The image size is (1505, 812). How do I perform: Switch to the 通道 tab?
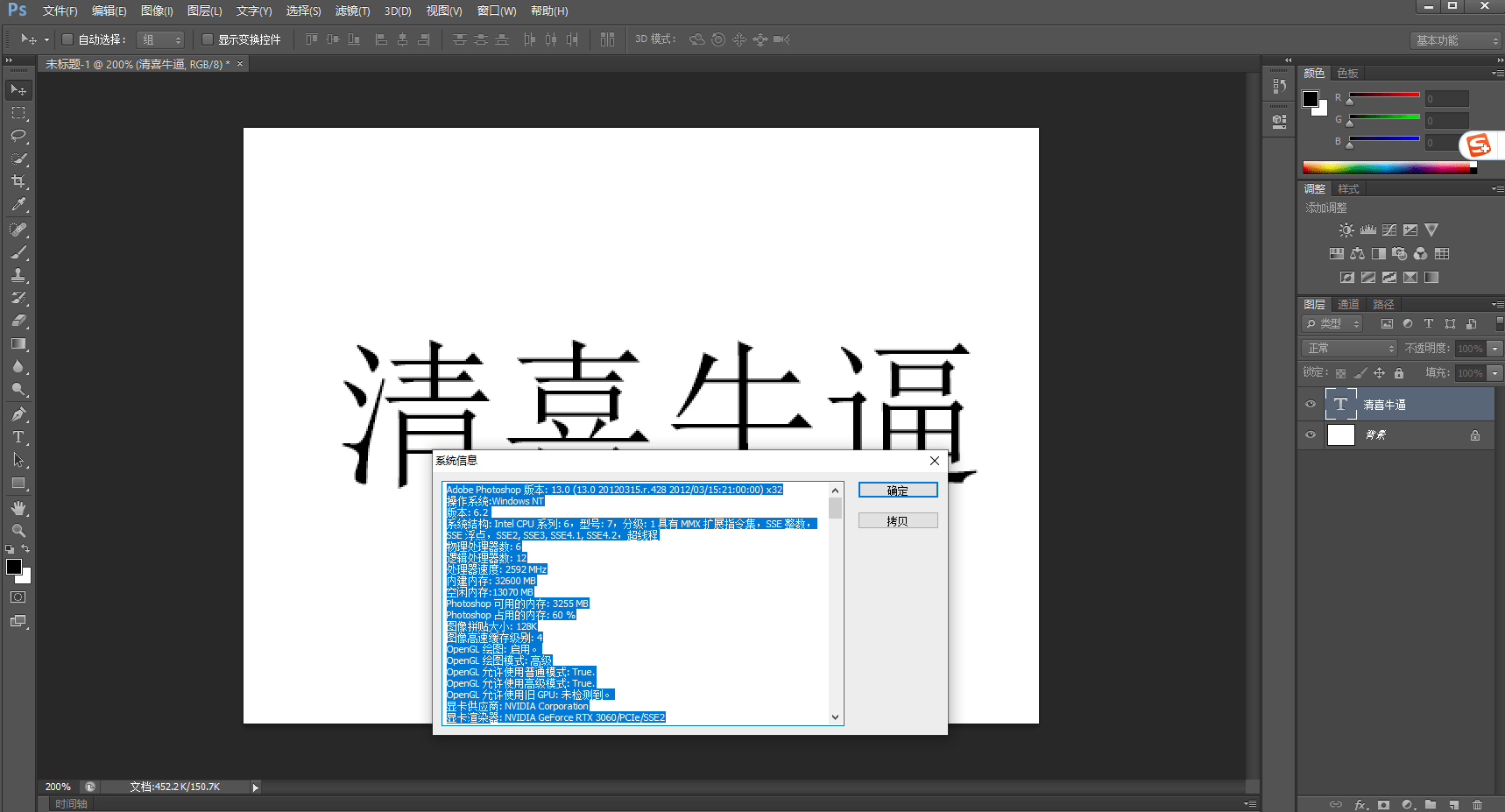coord(1348,304)
